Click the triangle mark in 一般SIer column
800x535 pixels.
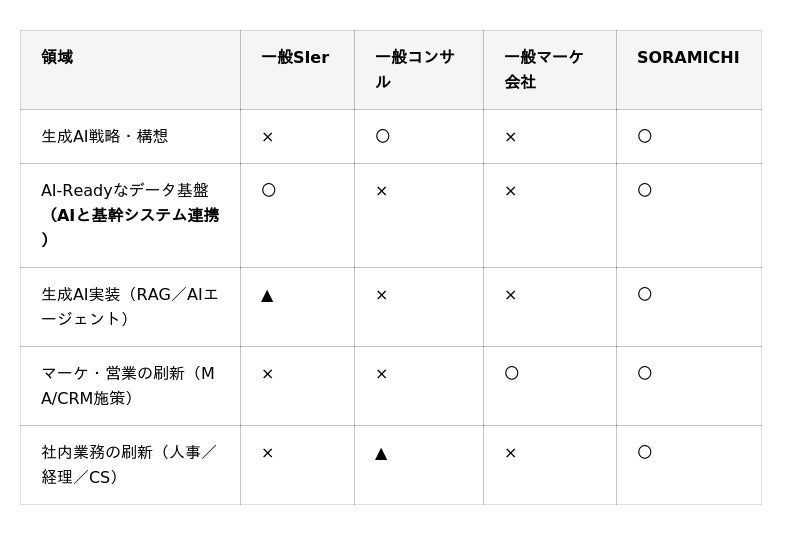pos(267,296)
